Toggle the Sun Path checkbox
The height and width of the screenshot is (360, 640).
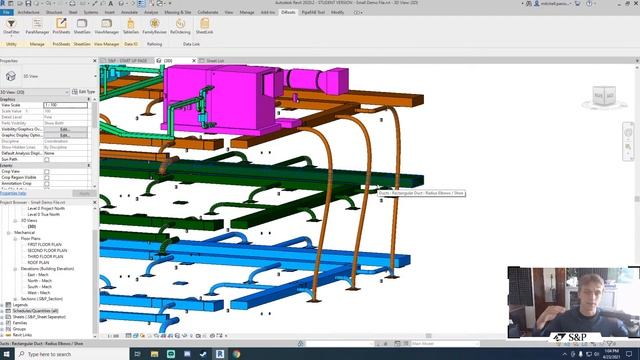point(47,159)
